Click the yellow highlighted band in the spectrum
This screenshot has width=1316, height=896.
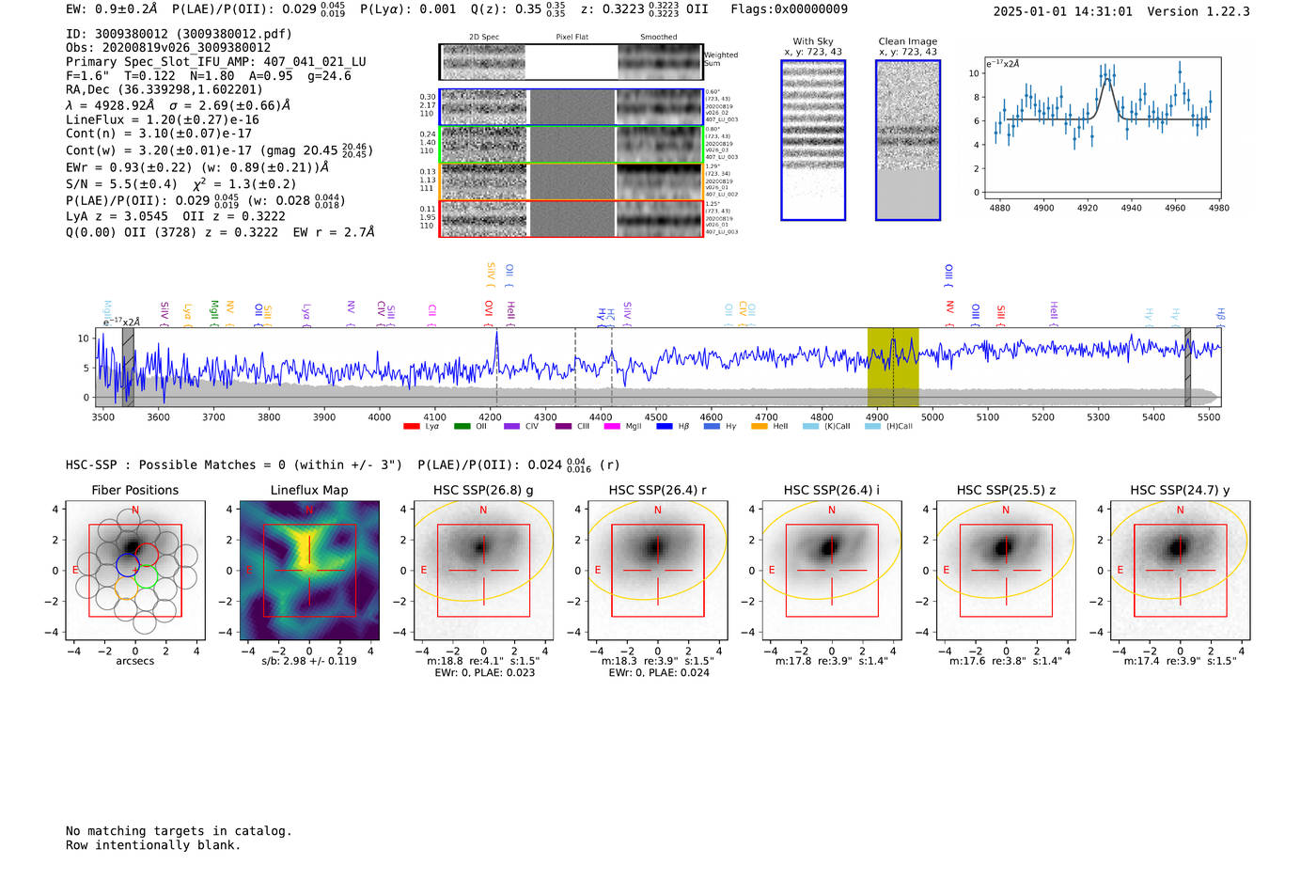[x=893, y=367]
